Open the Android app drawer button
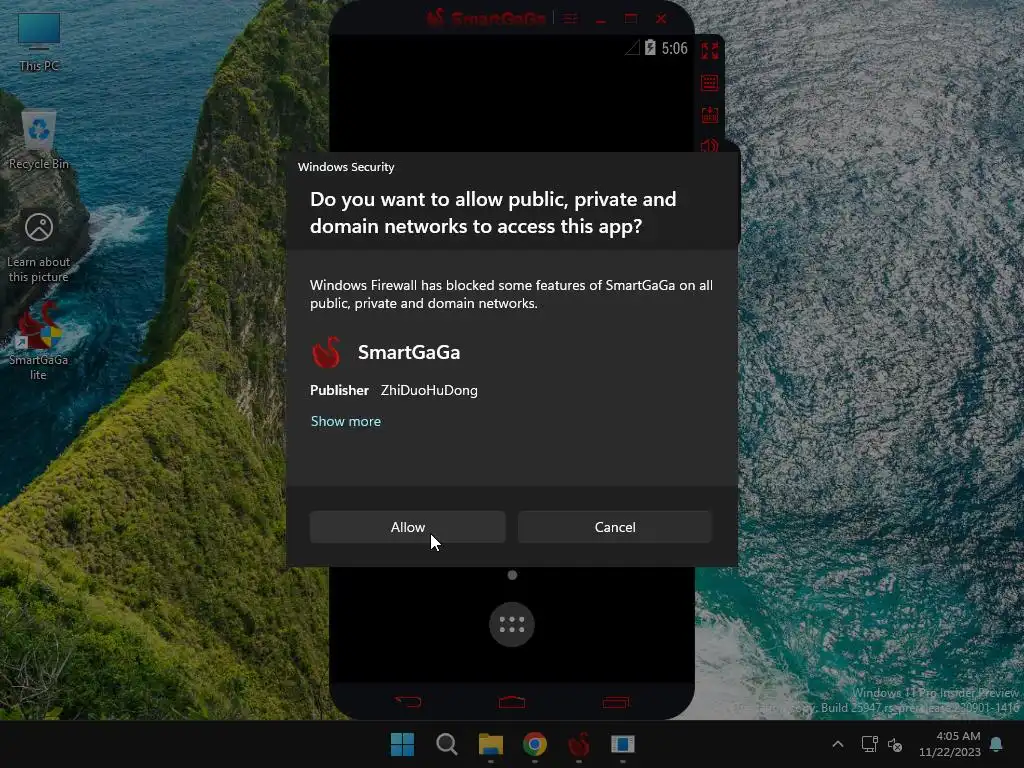This screenshot has height=768, width=1024. tap(512, 624)
